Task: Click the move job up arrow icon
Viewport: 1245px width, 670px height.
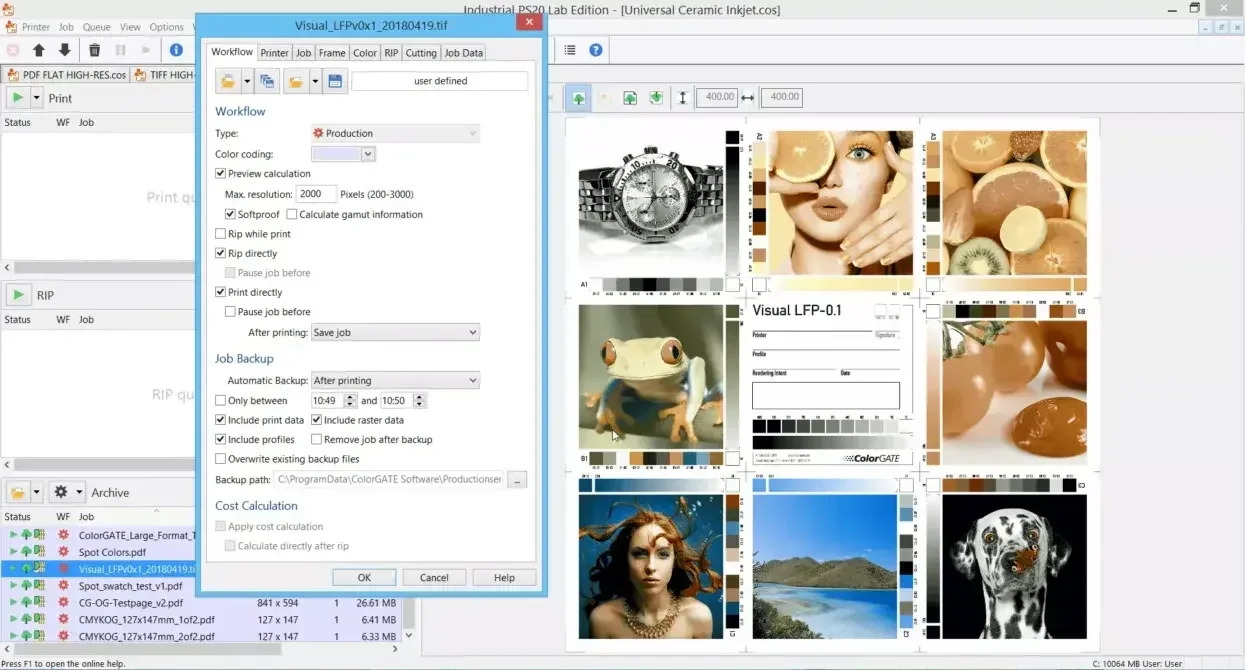Action: click(x=39, y=50)
